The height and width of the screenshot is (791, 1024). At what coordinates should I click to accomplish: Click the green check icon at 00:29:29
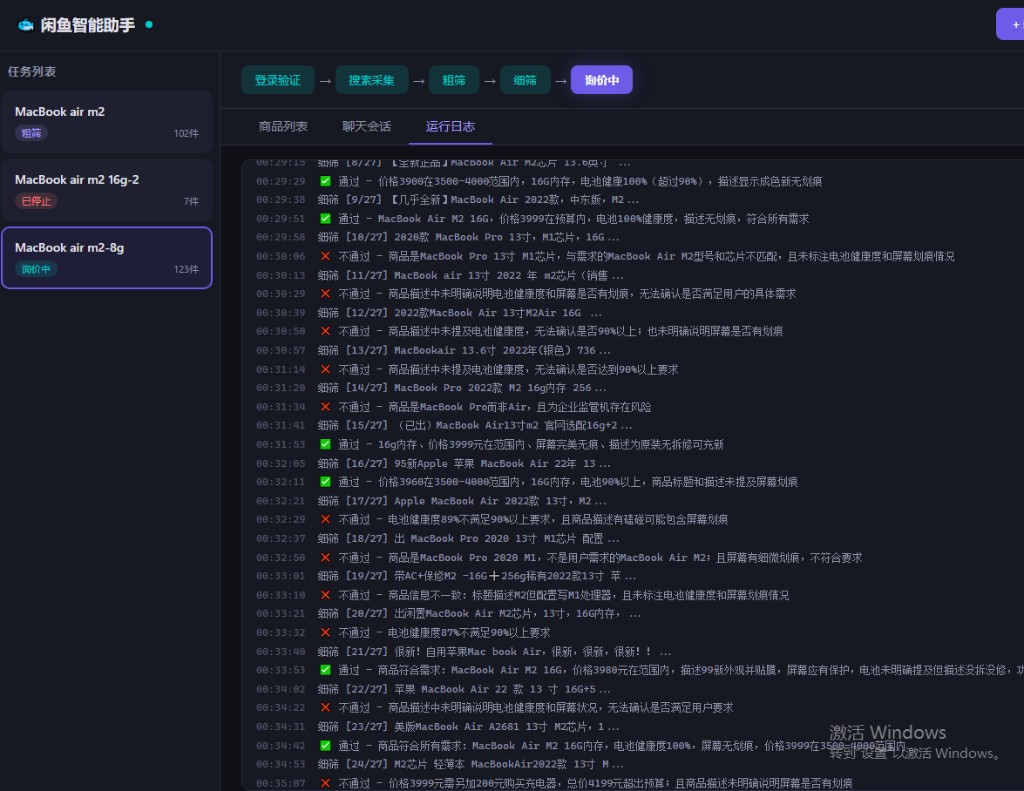[325, 181]
